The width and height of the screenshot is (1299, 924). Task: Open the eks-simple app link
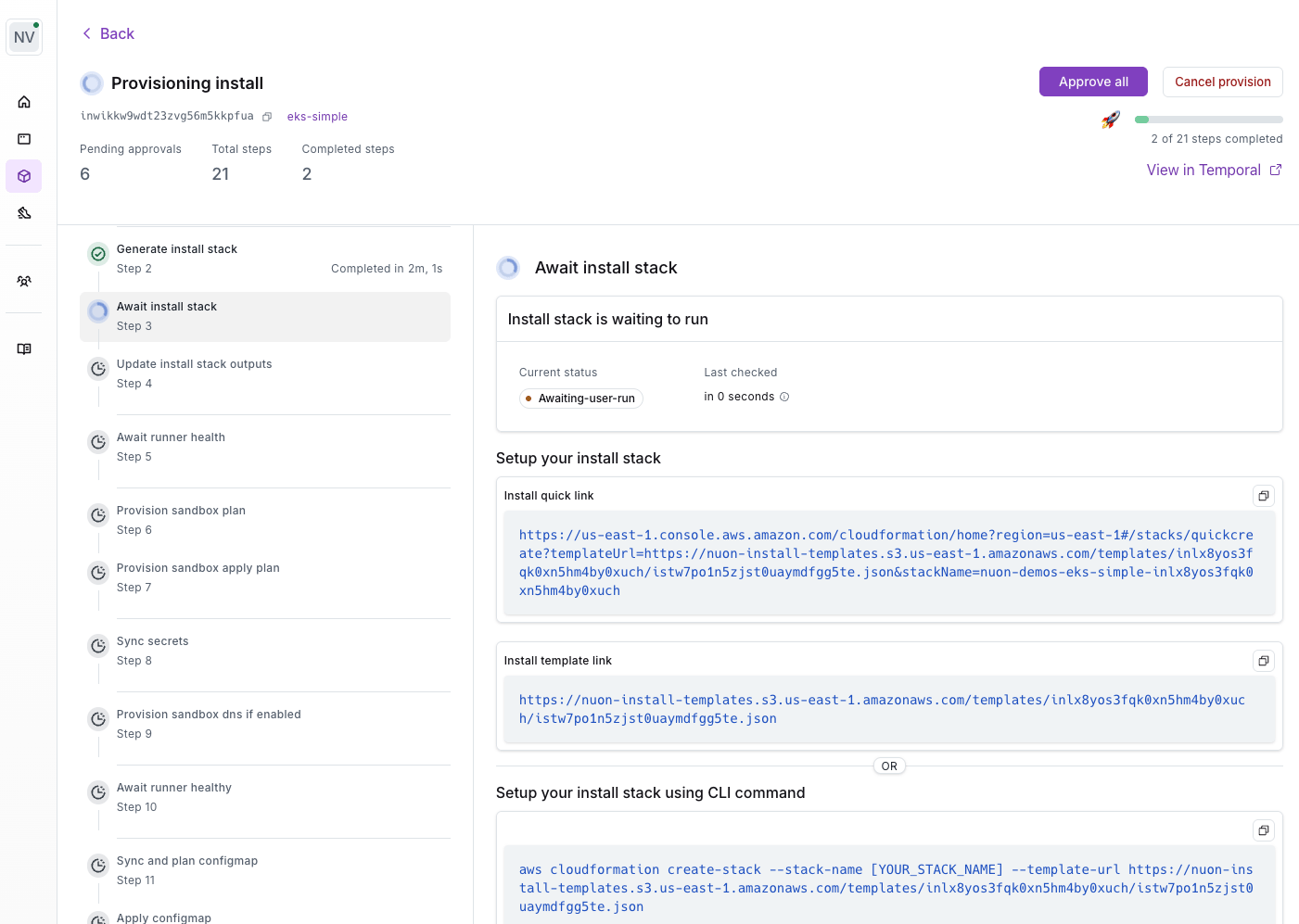tap(317, 117)
